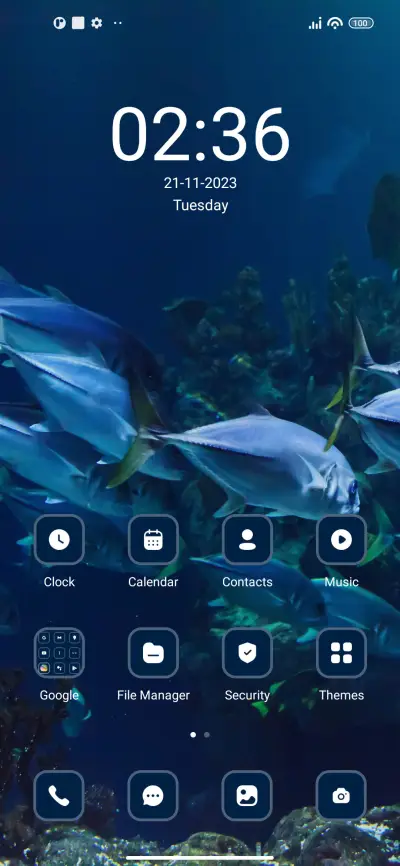400x866 pixels.
Task: Open the Security app
Action: tap(247, 653)
